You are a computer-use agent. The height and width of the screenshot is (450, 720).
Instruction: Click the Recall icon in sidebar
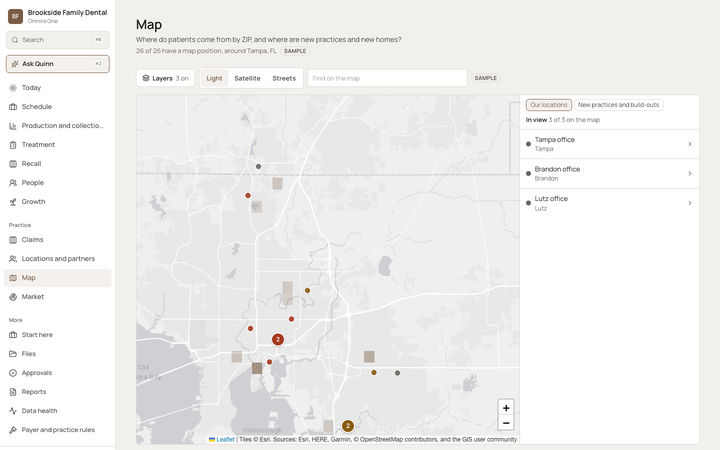click(x=13, y=163)
